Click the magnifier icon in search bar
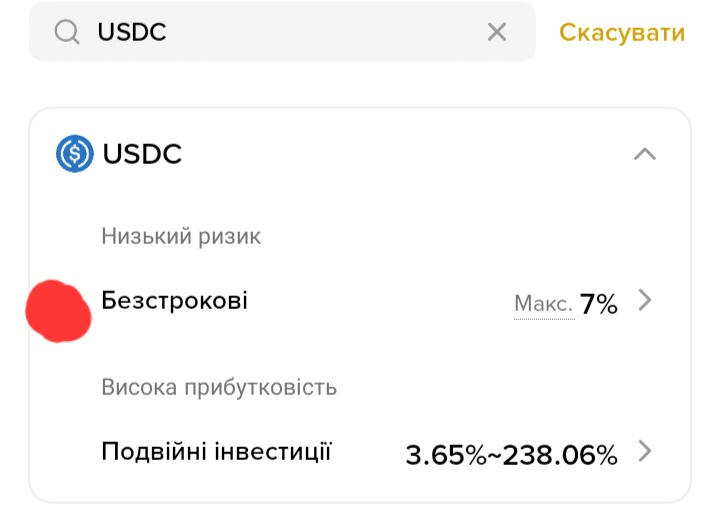 pos(67,33)
